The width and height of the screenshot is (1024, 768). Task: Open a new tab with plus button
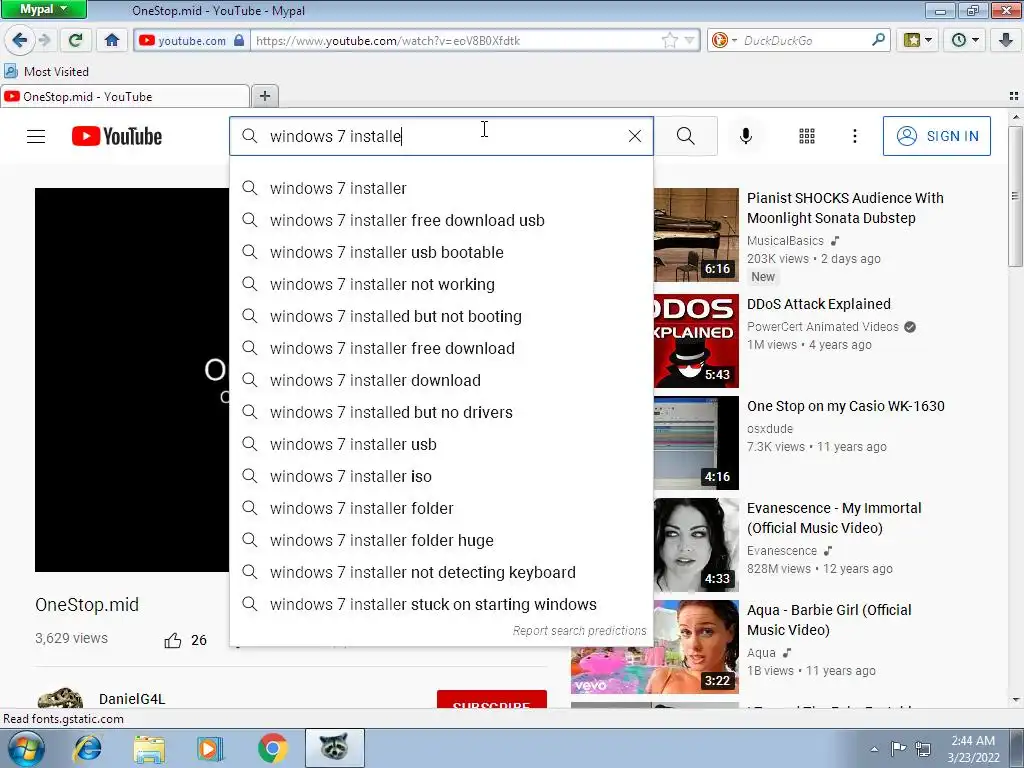click(x=264, y=97)
